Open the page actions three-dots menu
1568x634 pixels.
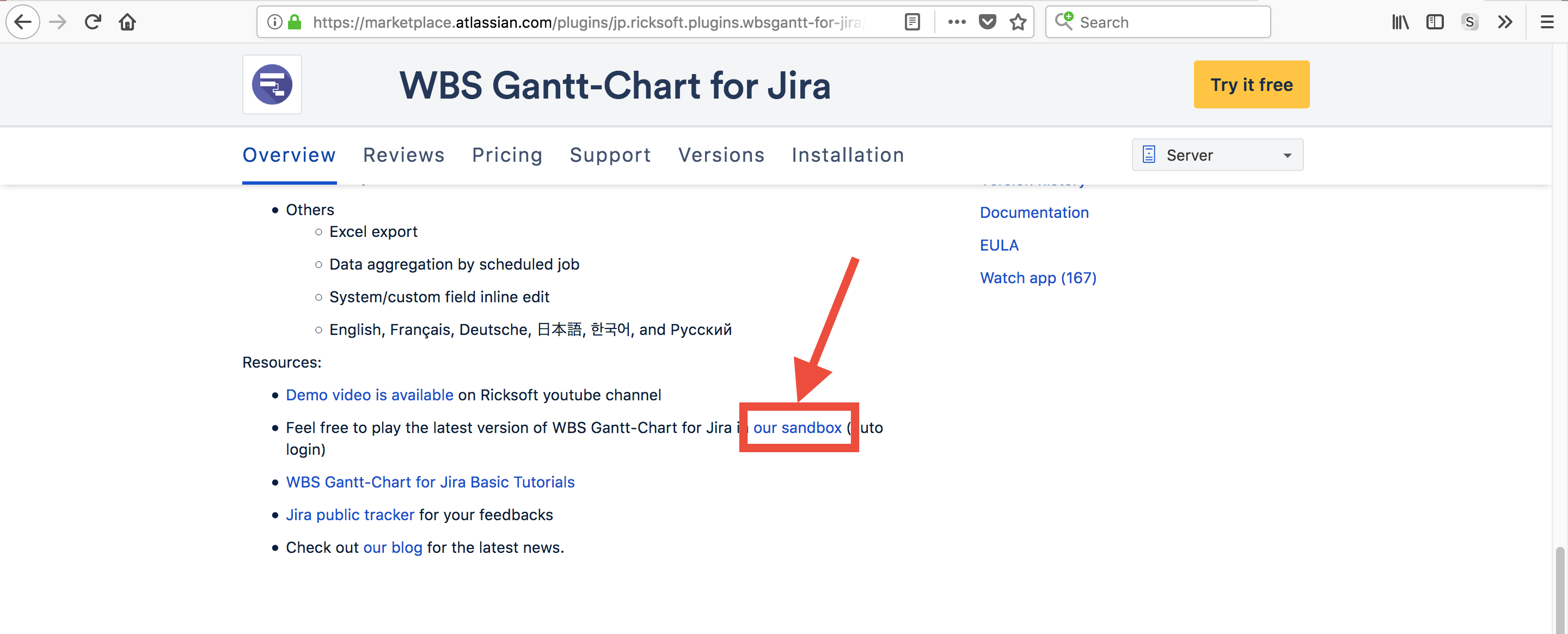point(957,22)
